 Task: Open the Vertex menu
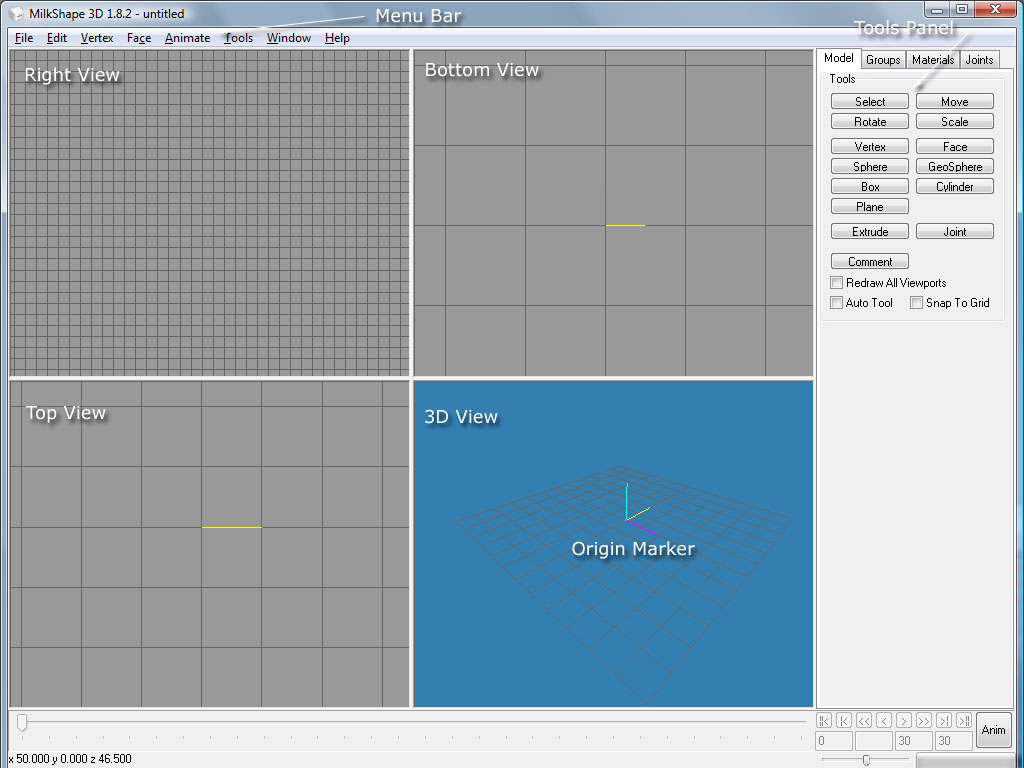tap(97, 38)
